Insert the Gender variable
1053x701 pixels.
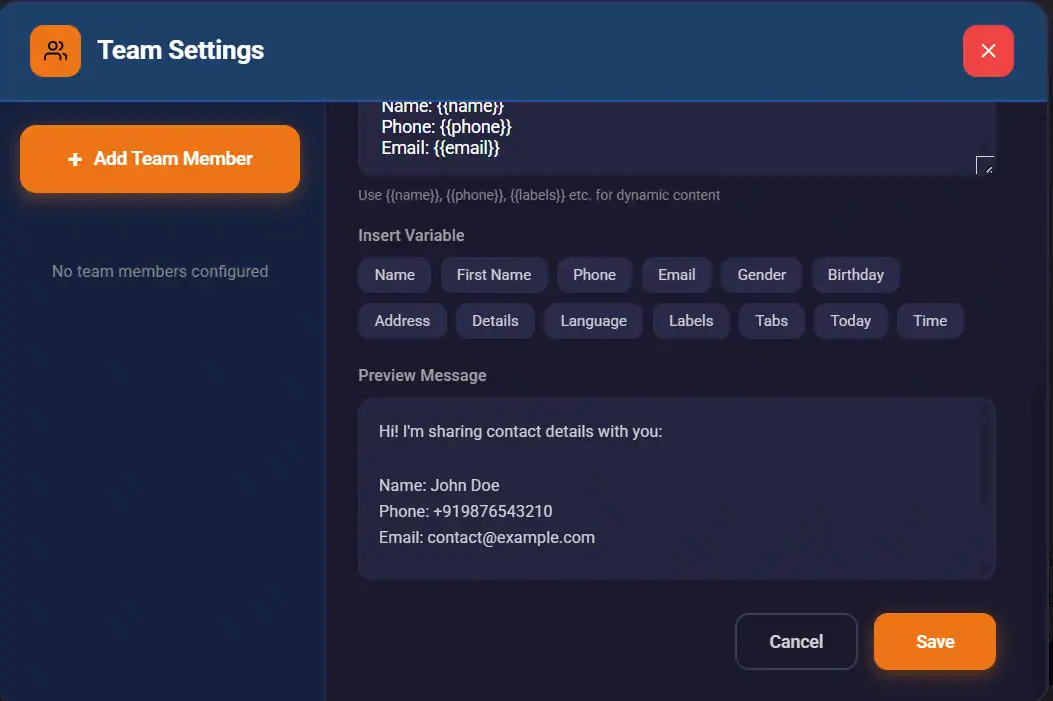(x=761, y=274)
